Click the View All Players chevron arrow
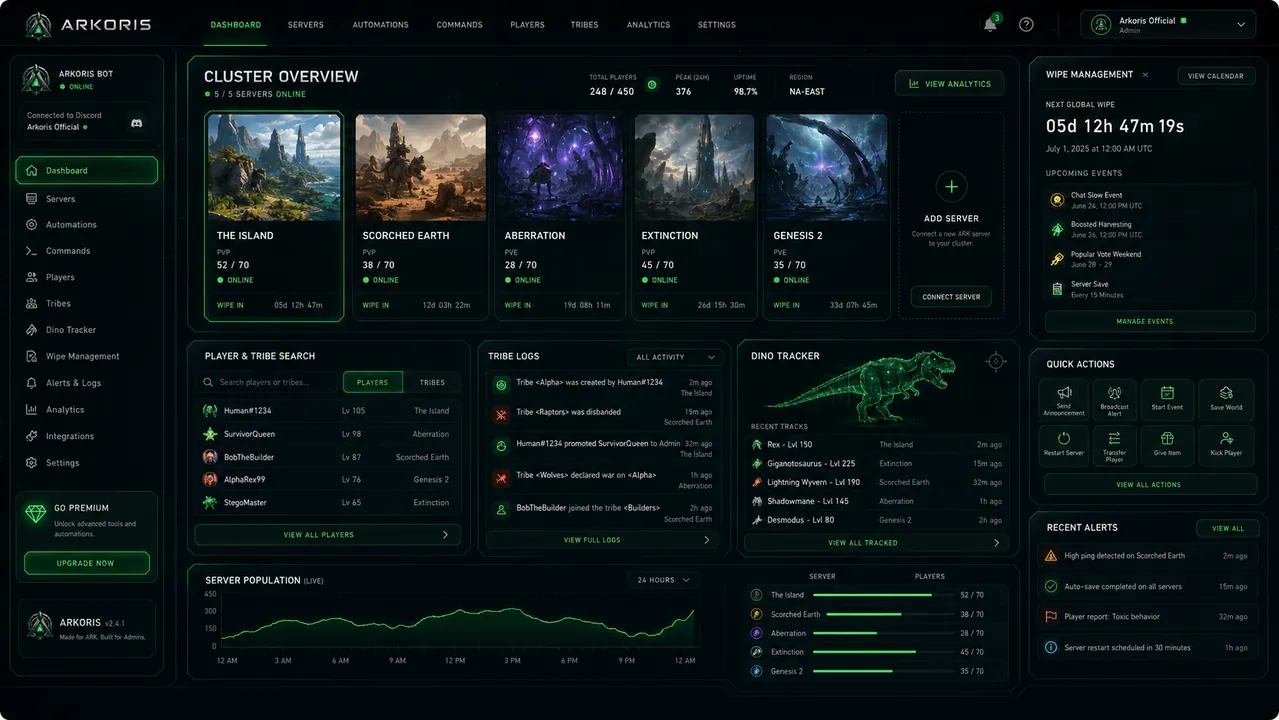This screenshot has width=1279, height=720. pyautogui.click(x=445, y=535)
